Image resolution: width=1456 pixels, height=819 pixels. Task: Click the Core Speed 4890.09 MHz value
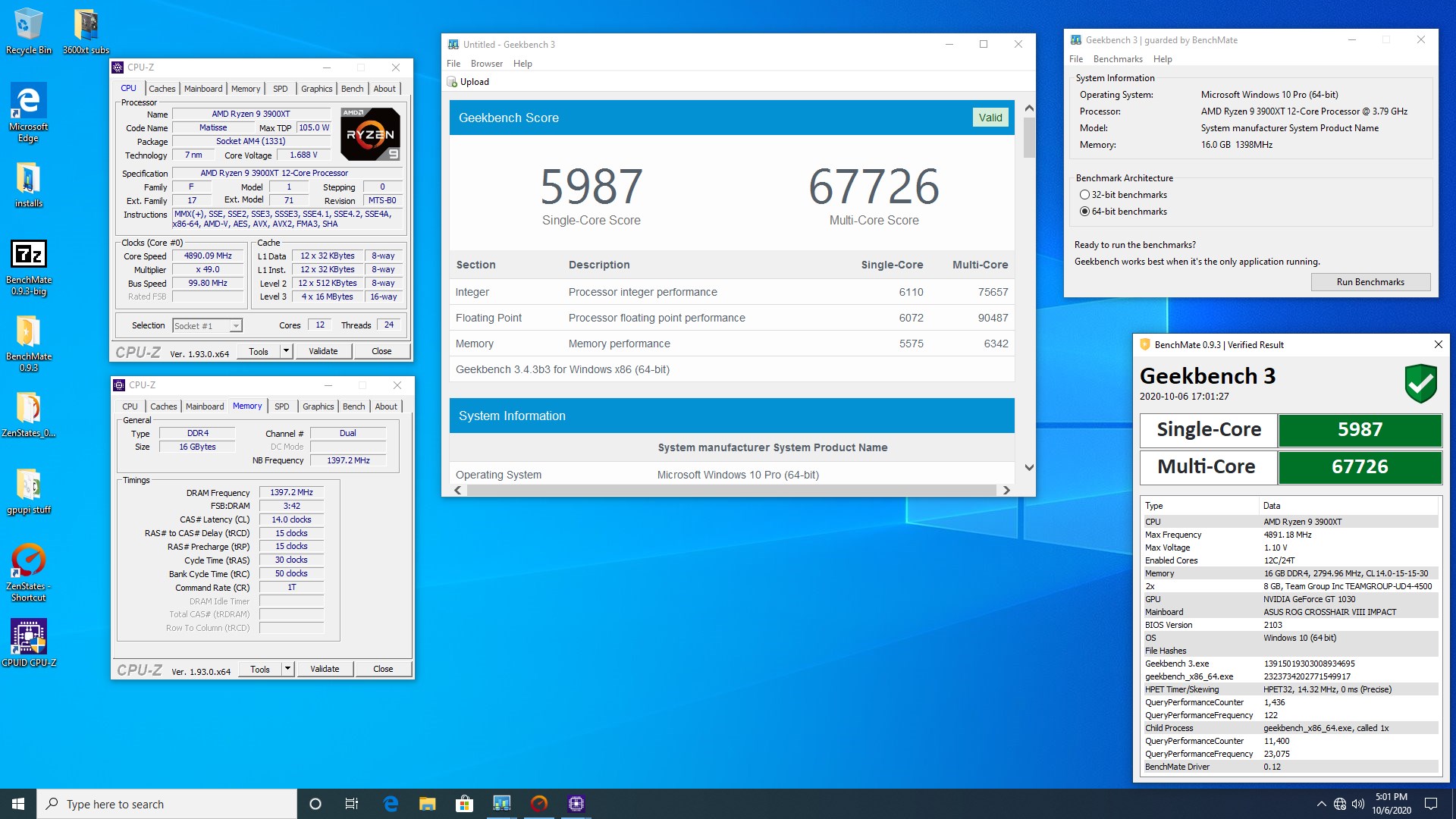click(208, 256)
